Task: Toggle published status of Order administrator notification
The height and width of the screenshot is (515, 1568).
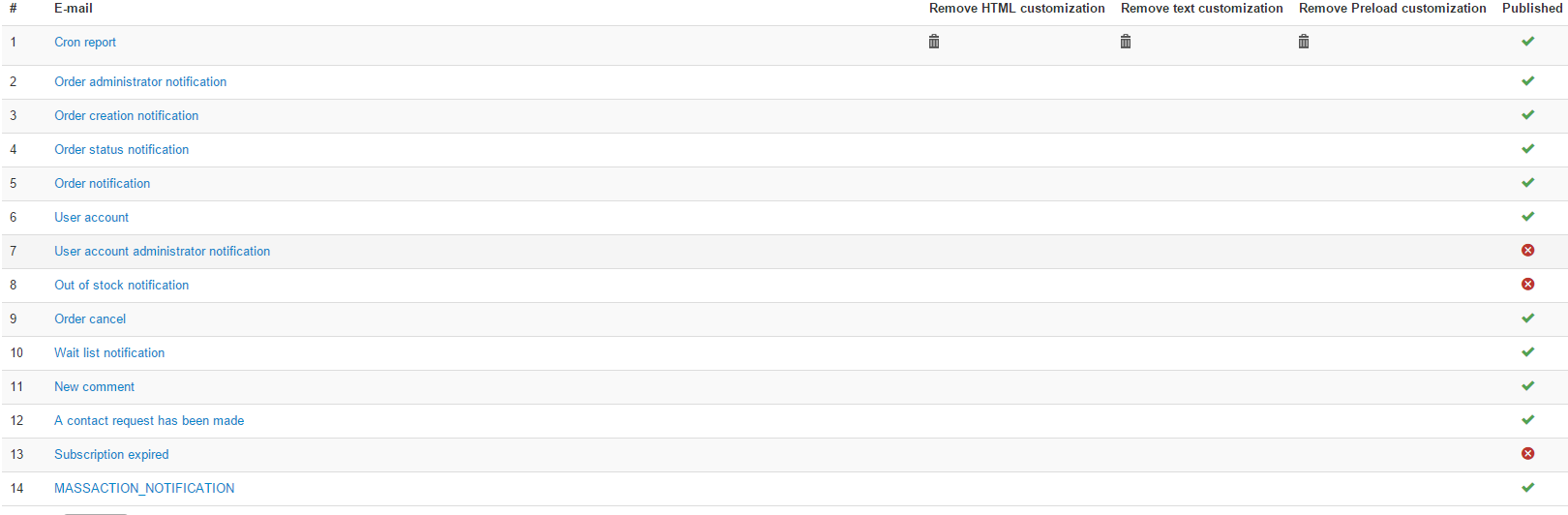Action: coord(1527,81)
